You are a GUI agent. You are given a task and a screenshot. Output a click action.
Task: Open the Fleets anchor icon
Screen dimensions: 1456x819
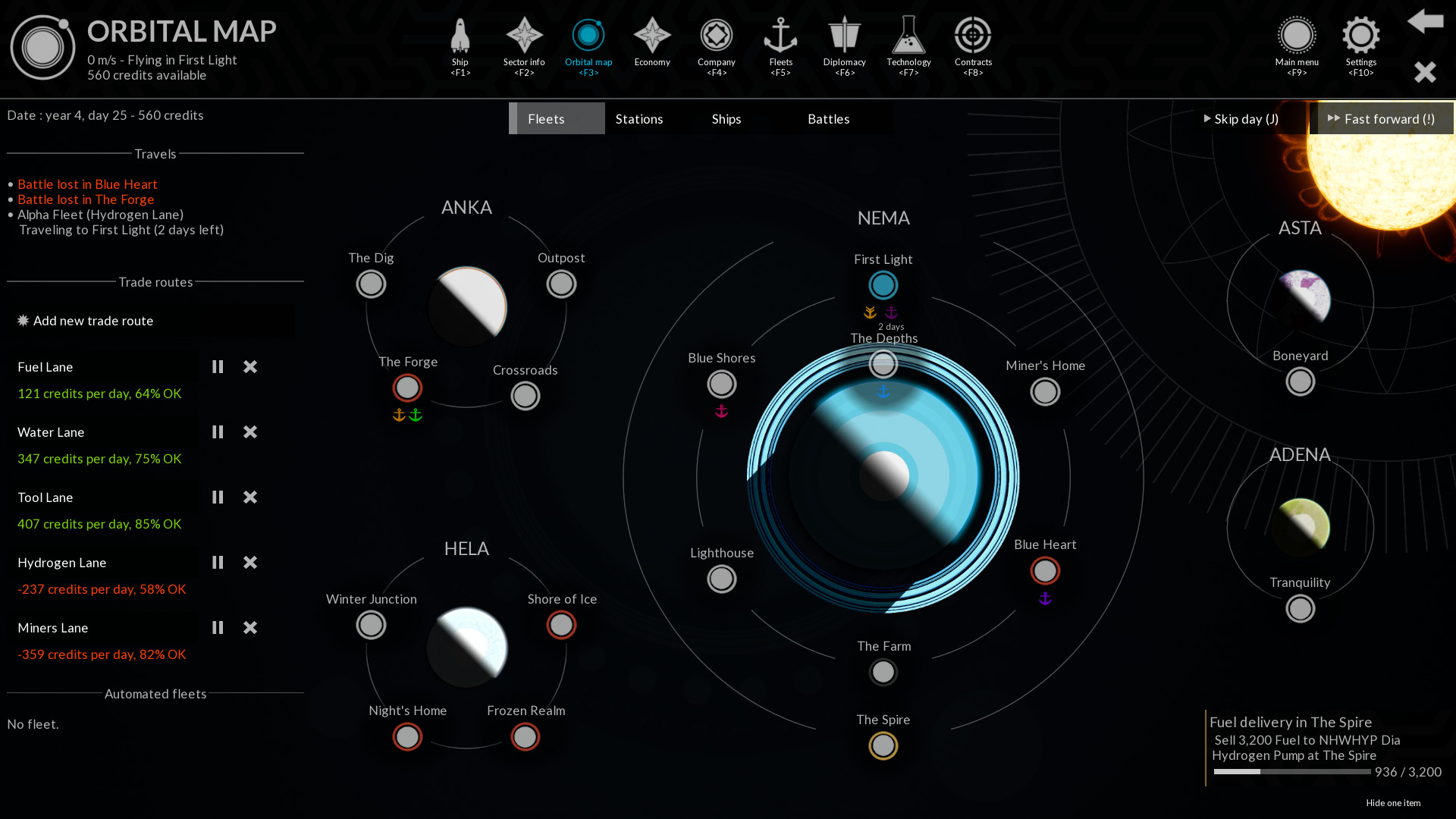pyautogui.click(x=780, y=36)
